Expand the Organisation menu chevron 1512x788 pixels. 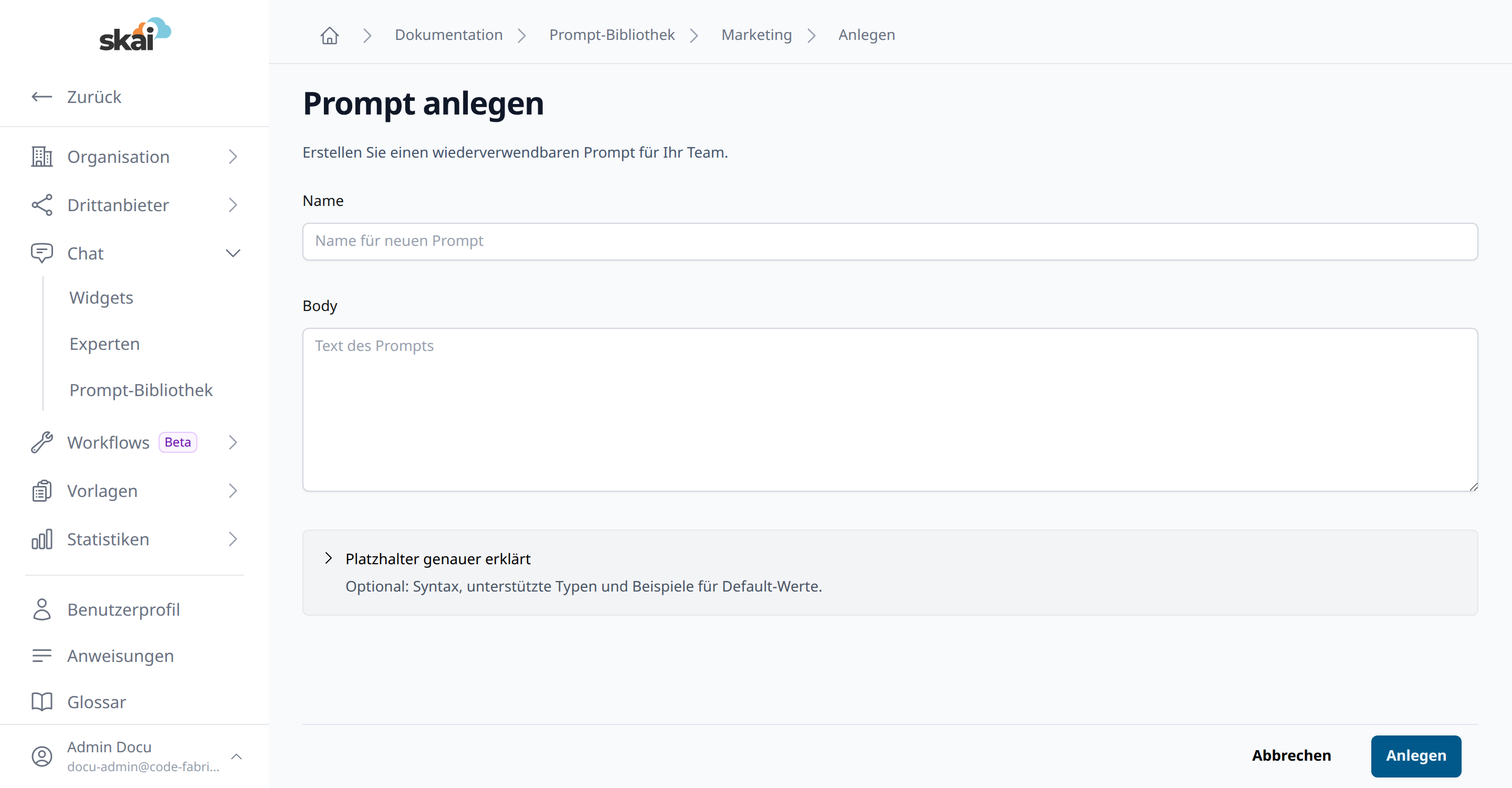[233, 157]
